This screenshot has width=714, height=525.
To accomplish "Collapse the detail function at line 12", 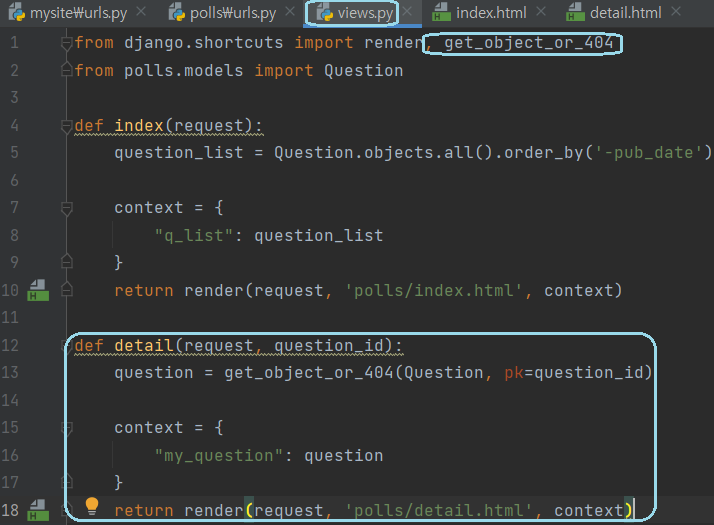I will click(x=66, y=346).
